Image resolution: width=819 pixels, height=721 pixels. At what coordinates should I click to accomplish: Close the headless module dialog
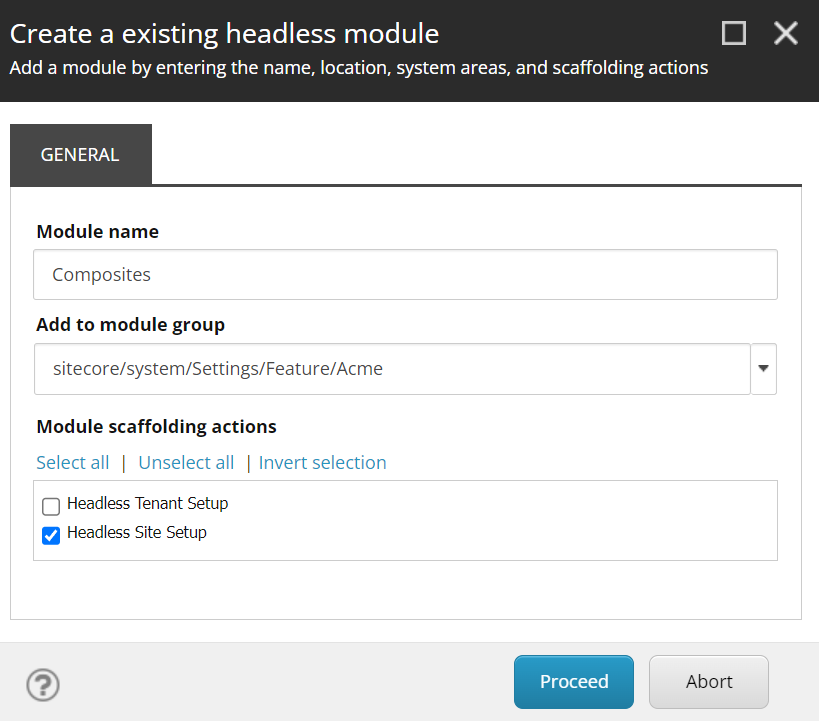click(786, 34)
